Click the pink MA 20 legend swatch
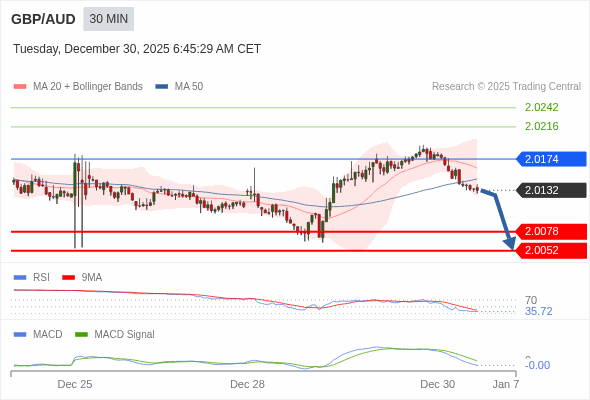590x400 pixels. [20, 87]
